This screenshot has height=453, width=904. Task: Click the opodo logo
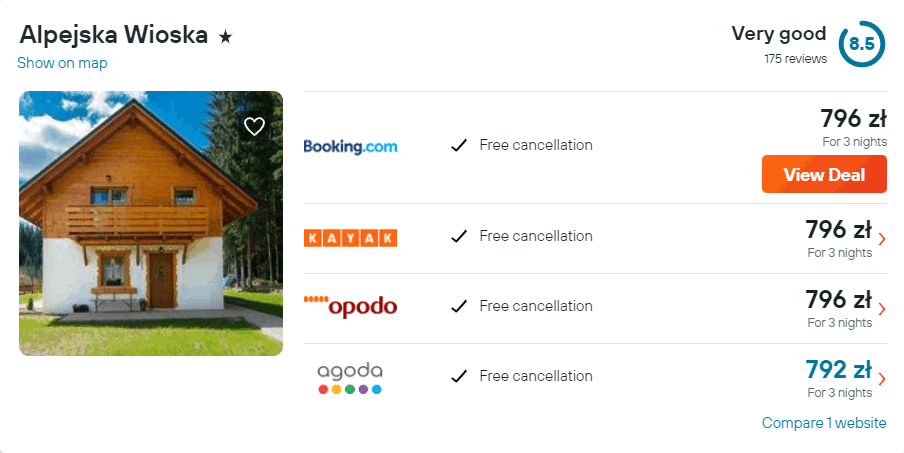[x=350, y=306]
